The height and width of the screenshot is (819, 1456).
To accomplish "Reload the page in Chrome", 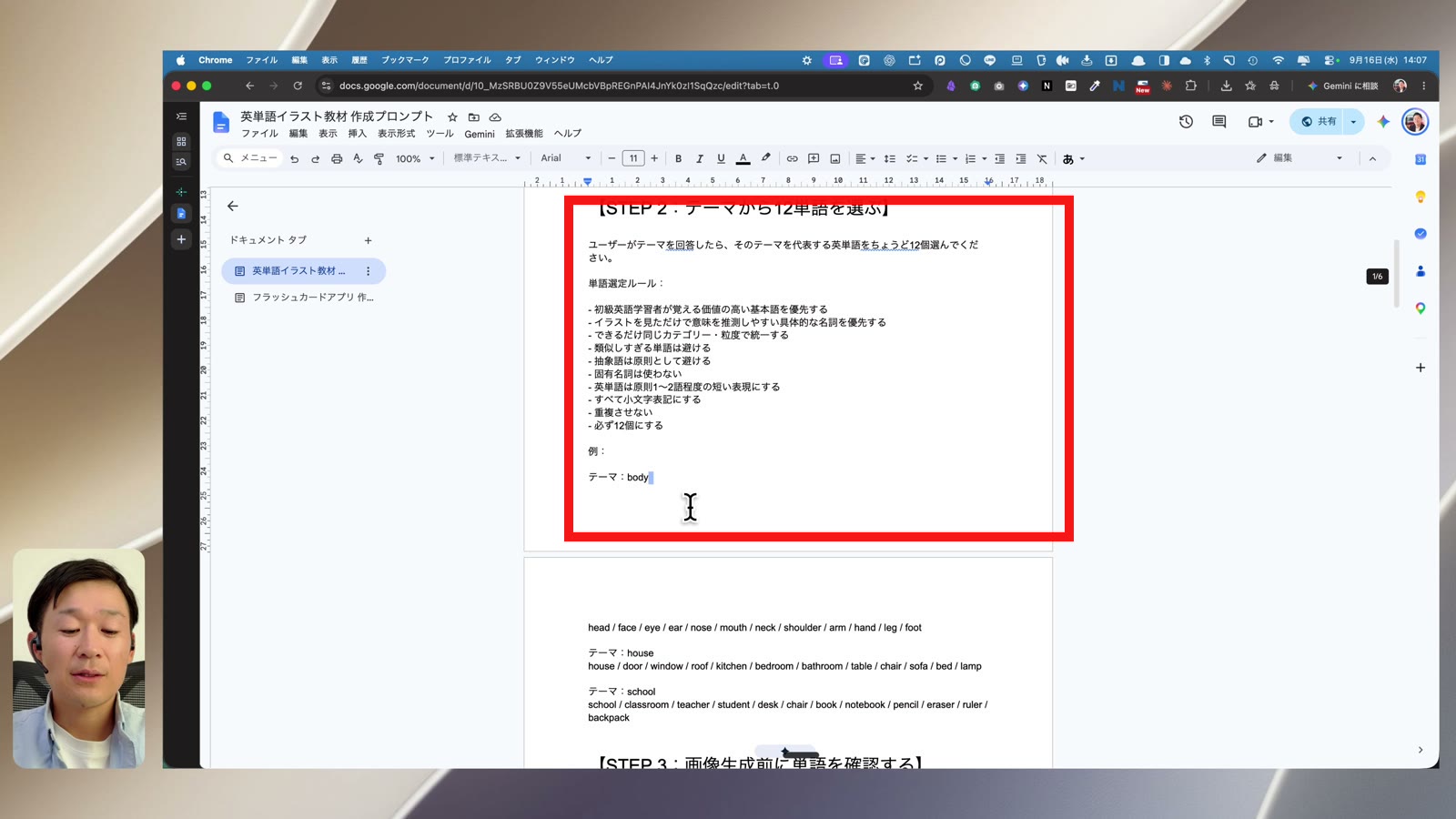I will point(298,86).
